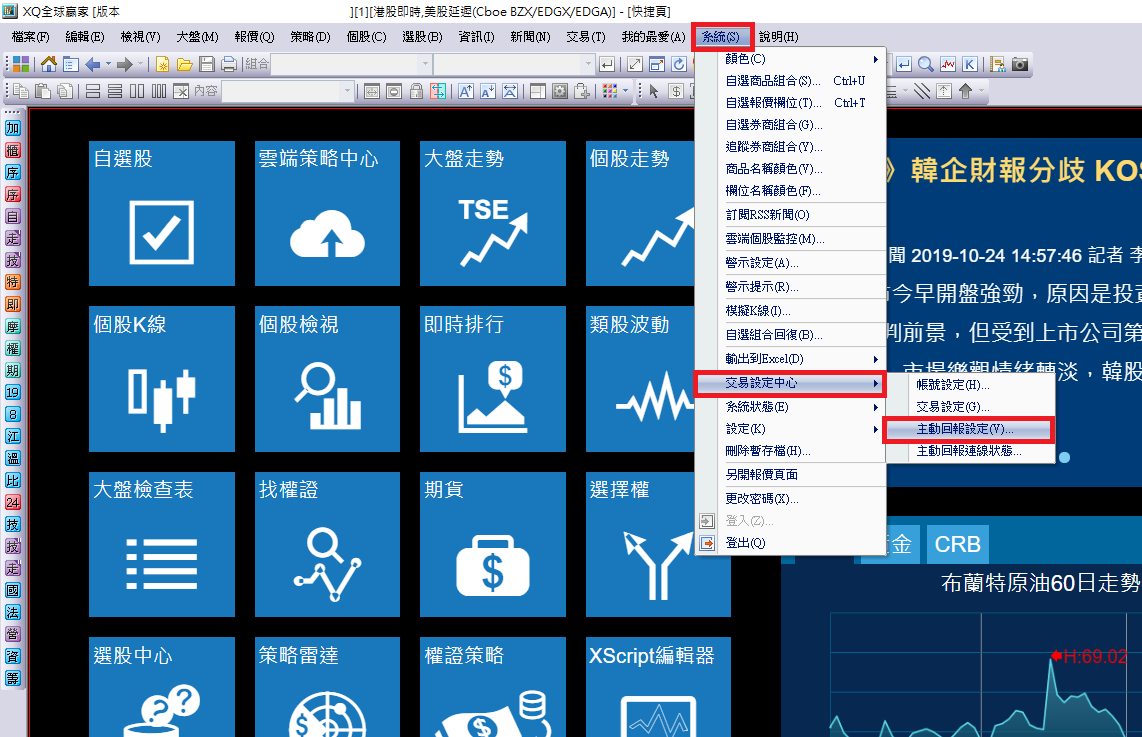Open the 期貨 futures tile

pos(492,544)
